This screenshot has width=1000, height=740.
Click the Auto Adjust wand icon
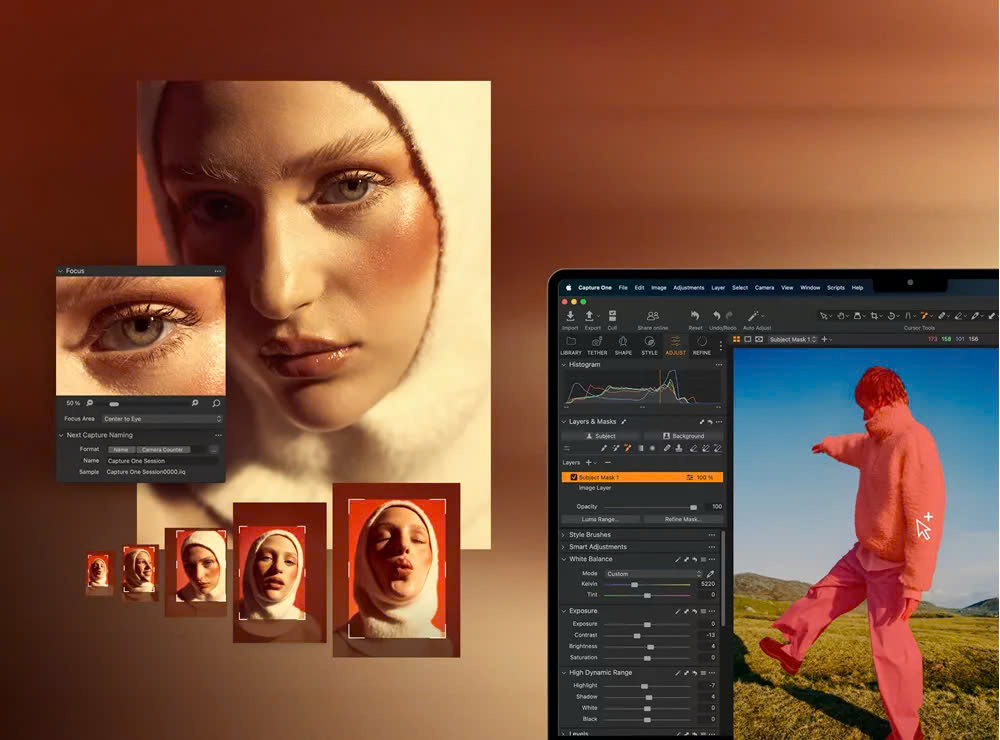pyautogui.click(x=753, y=316)
